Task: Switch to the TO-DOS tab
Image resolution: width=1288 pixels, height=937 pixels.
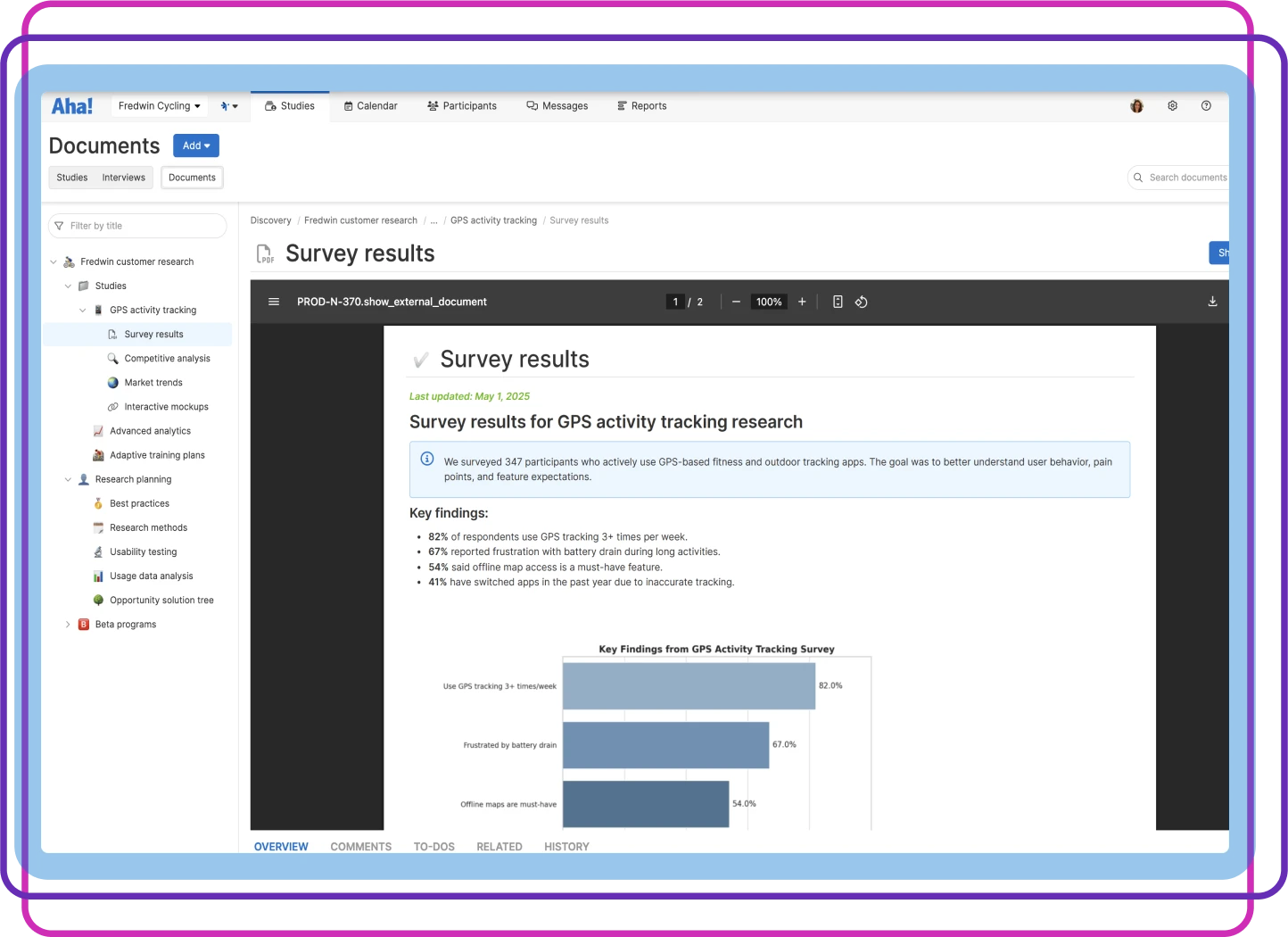Action: tap(434, 847)
